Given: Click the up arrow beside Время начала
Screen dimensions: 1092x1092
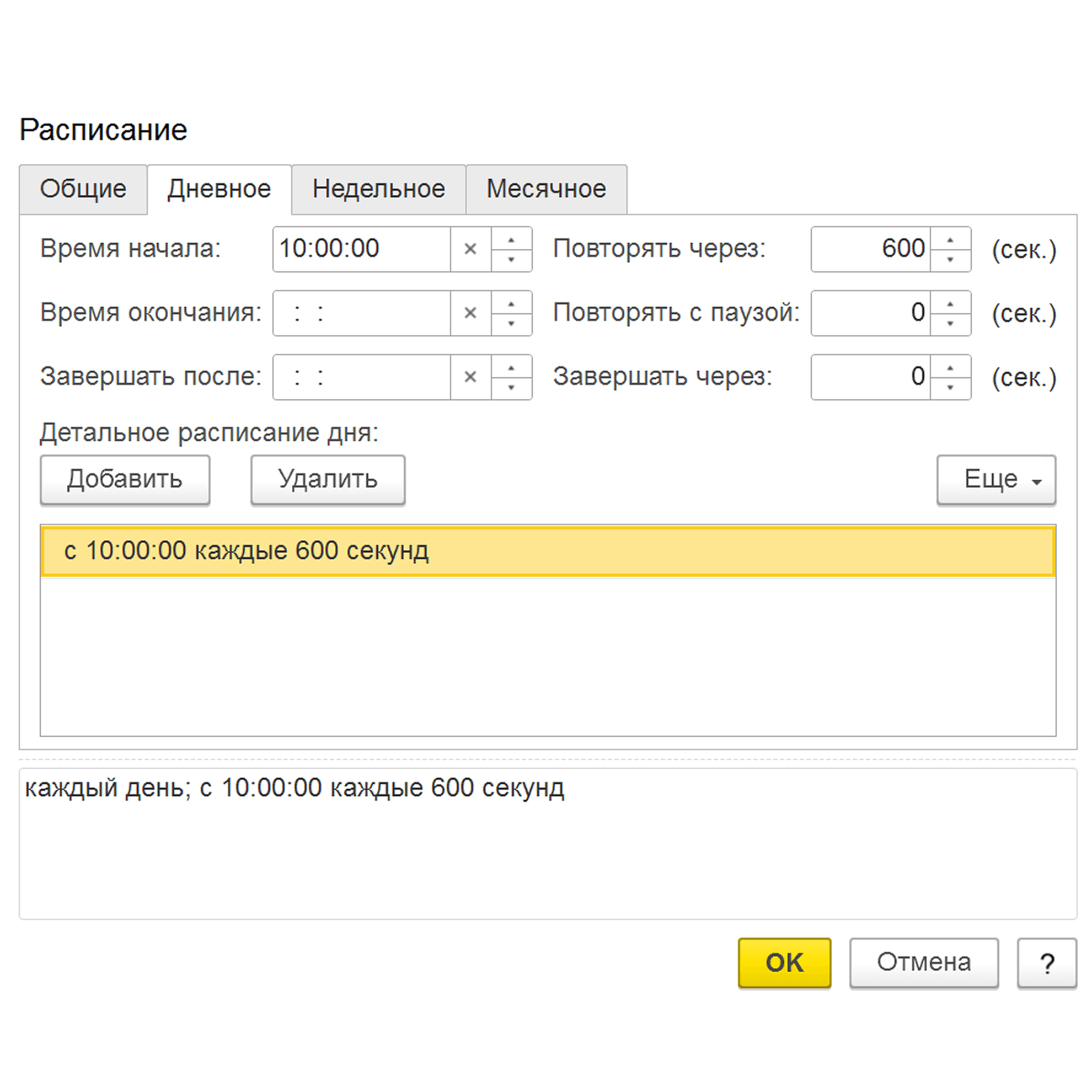Looking at the screenshot, I should point(511,240).
